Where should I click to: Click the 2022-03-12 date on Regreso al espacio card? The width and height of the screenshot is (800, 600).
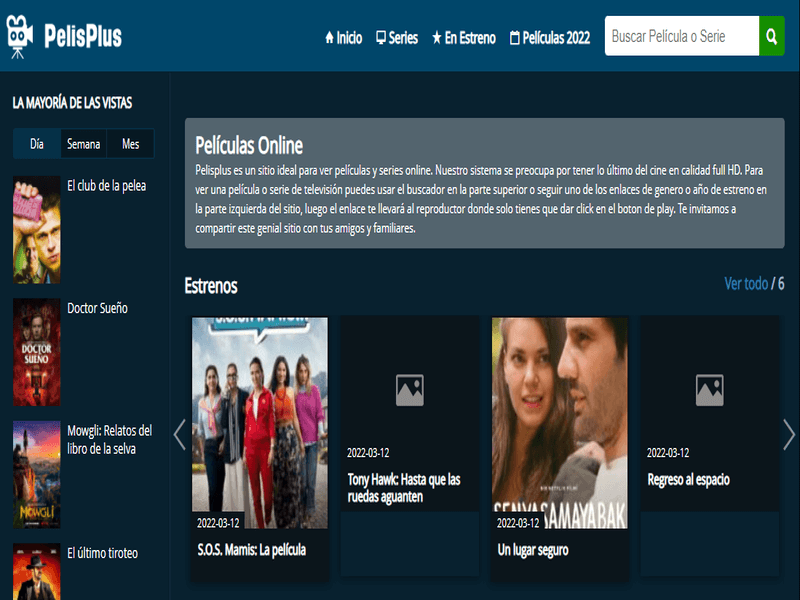(668, 453)
